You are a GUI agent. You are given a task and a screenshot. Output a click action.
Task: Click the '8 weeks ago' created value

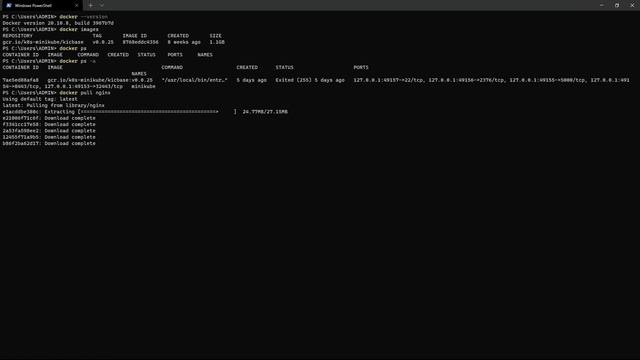click(184, 42)
